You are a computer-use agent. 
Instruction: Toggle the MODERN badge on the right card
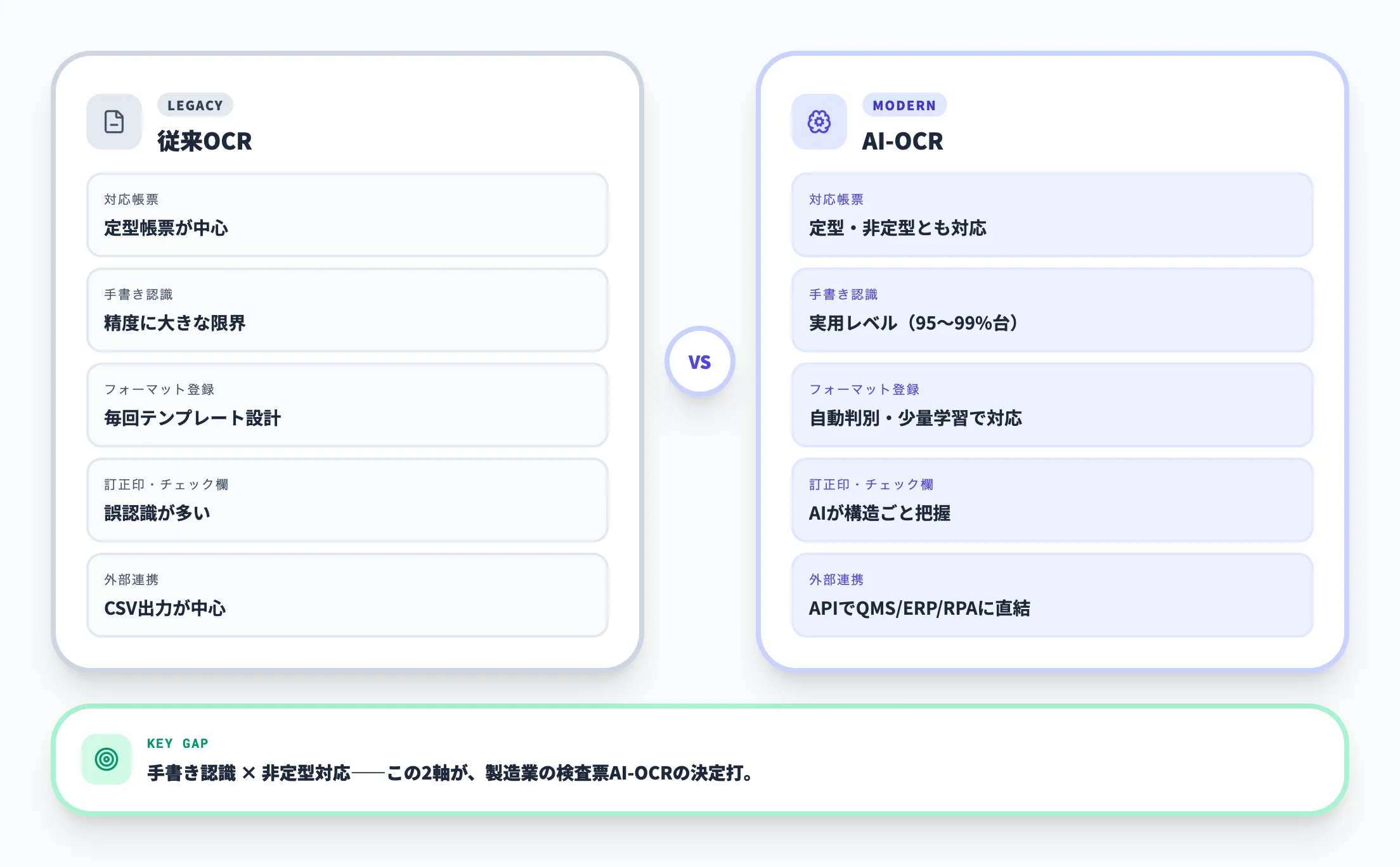click(904, 105)
